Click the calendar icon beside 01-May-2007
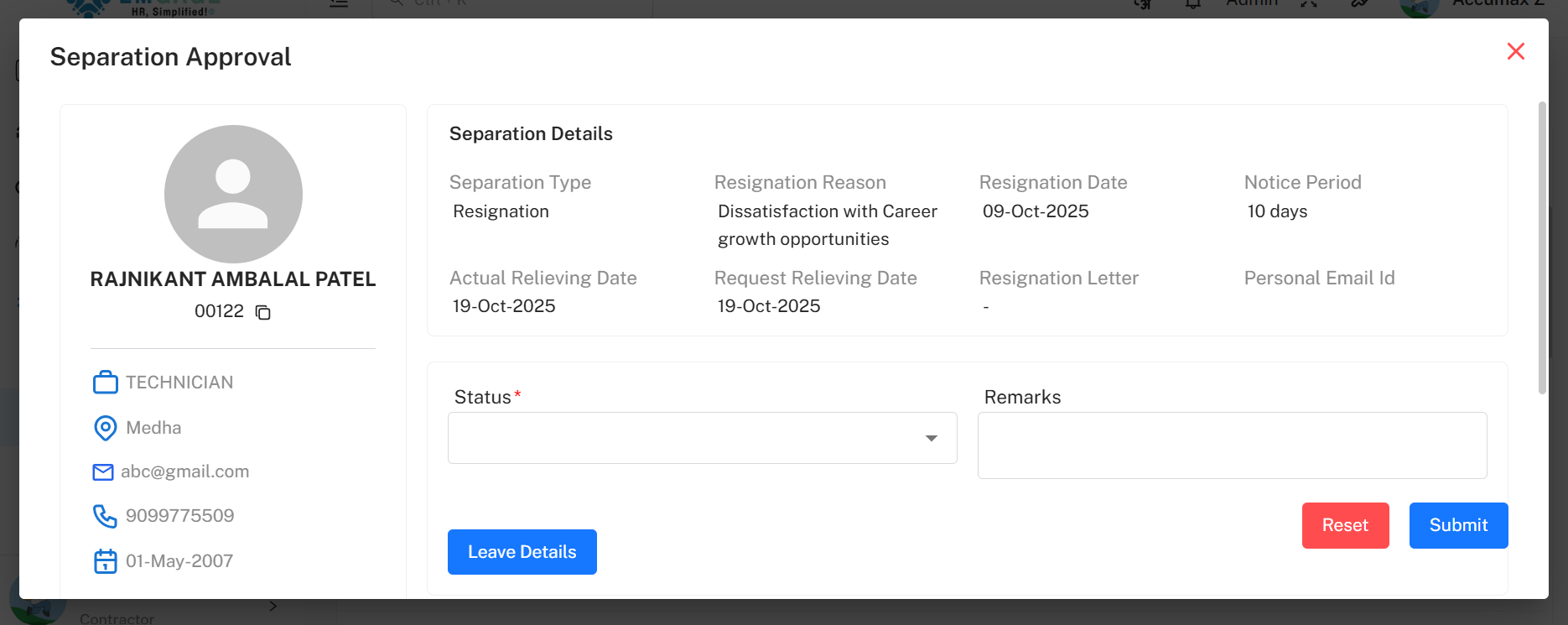The image size is (1568, 625). tap(106, 561)
